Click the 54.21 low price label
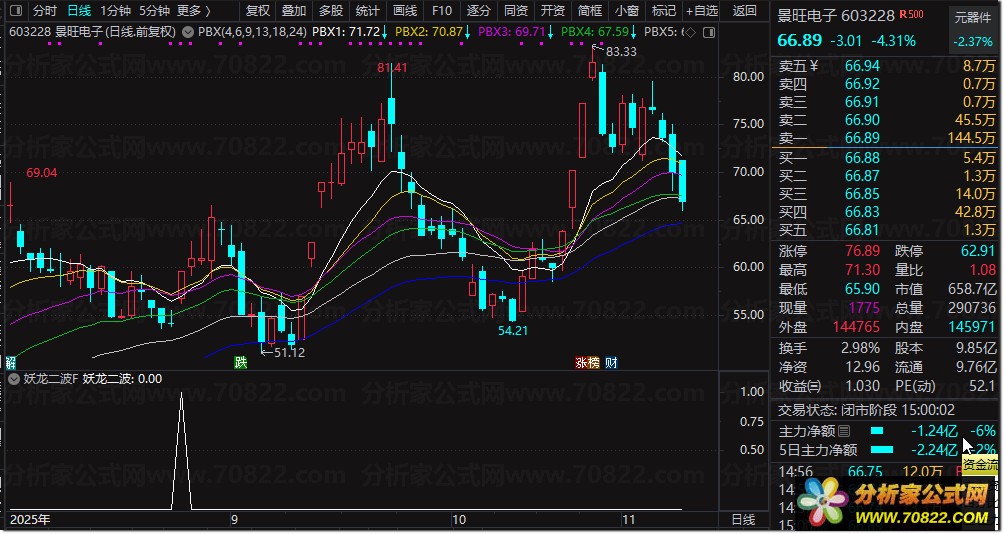1005x534 pixels. [513, 331]
